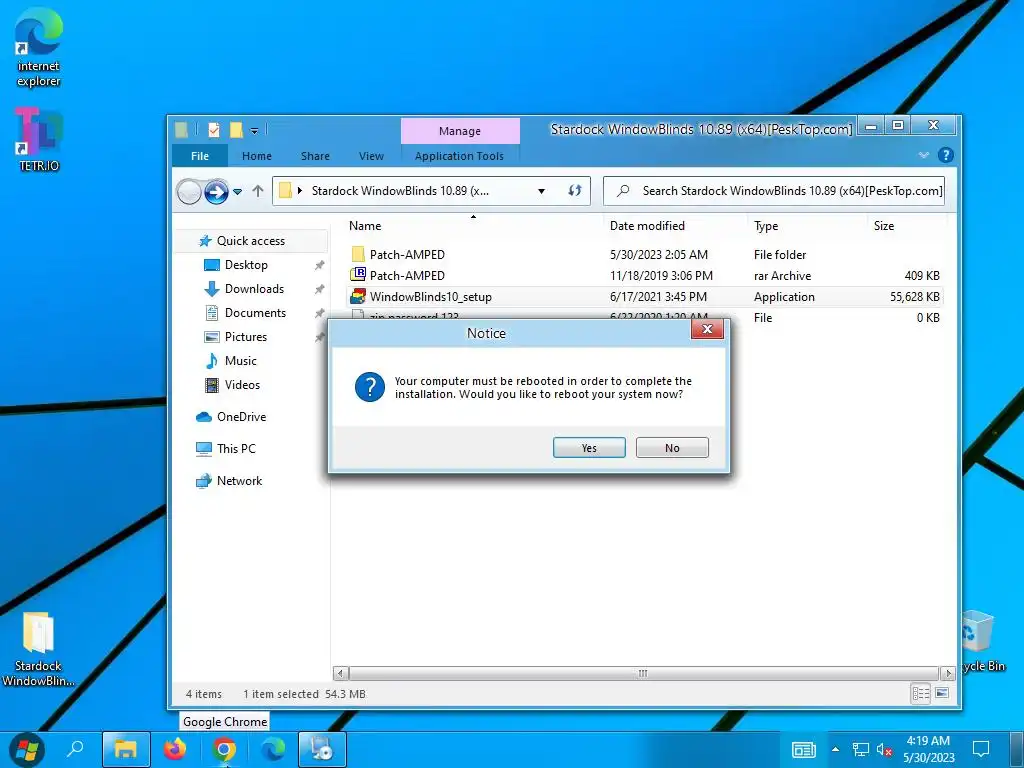The image size is (1024, 768).
Task: Click the Patch-AMPED rar archive icon
Action: (358, 275)
